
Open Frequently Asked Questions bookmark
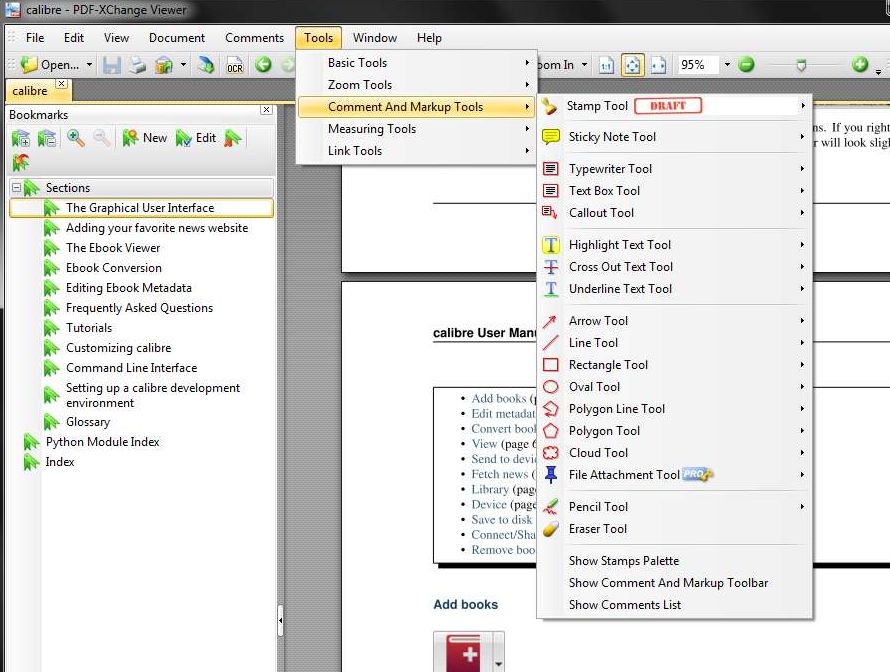pos(139,308)
